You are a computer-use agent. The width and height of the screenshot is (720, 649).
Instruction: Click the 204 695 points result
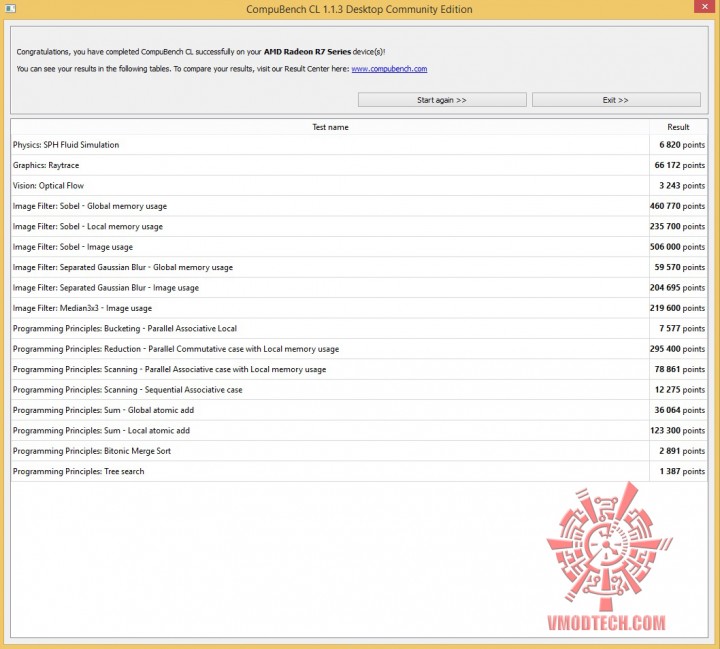tap(677, 288)
